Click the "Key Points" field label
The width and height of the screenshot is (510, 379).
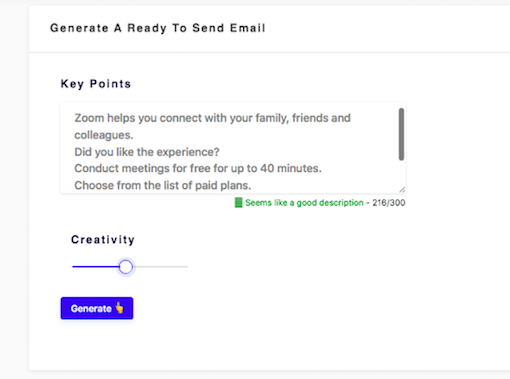click(96, 84)
